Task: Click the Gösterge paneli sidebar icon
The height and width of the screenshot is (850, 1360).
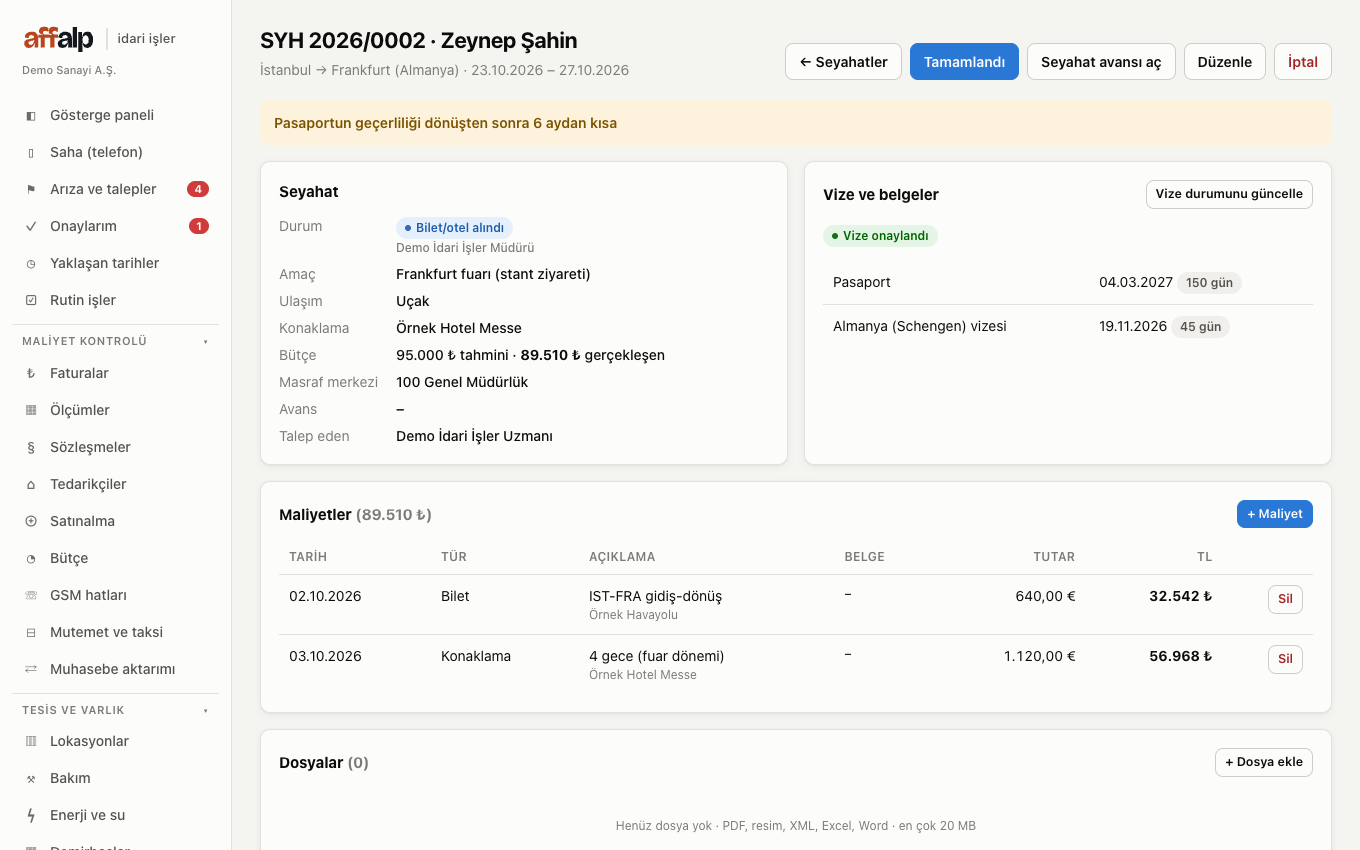Action: [31, 115]
